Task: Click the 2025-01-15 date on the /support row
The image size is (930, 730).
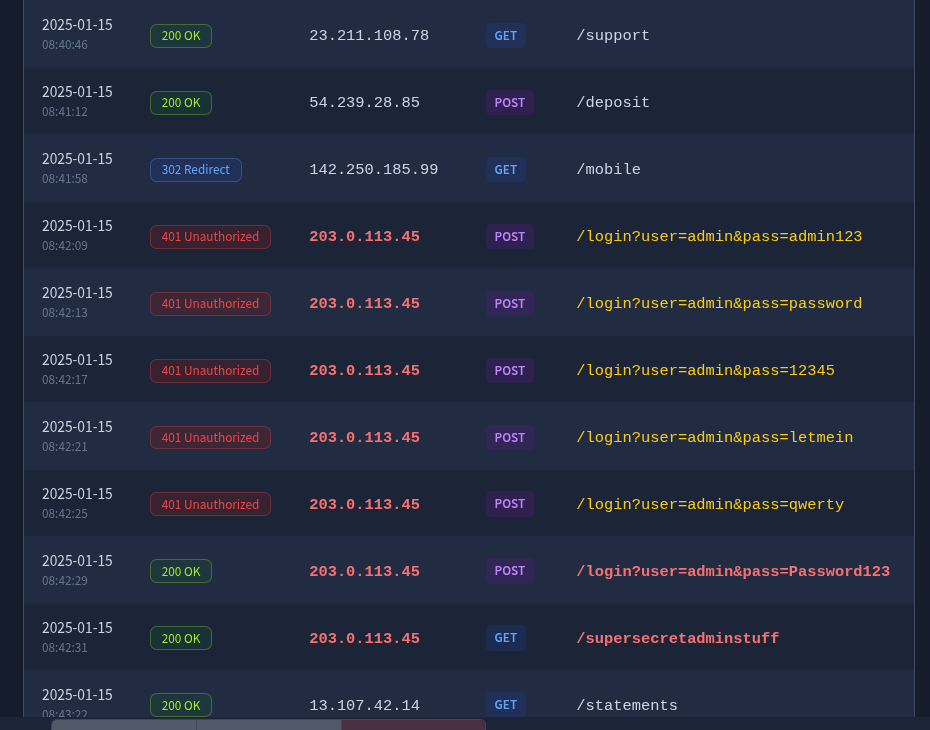Action: 77,24
